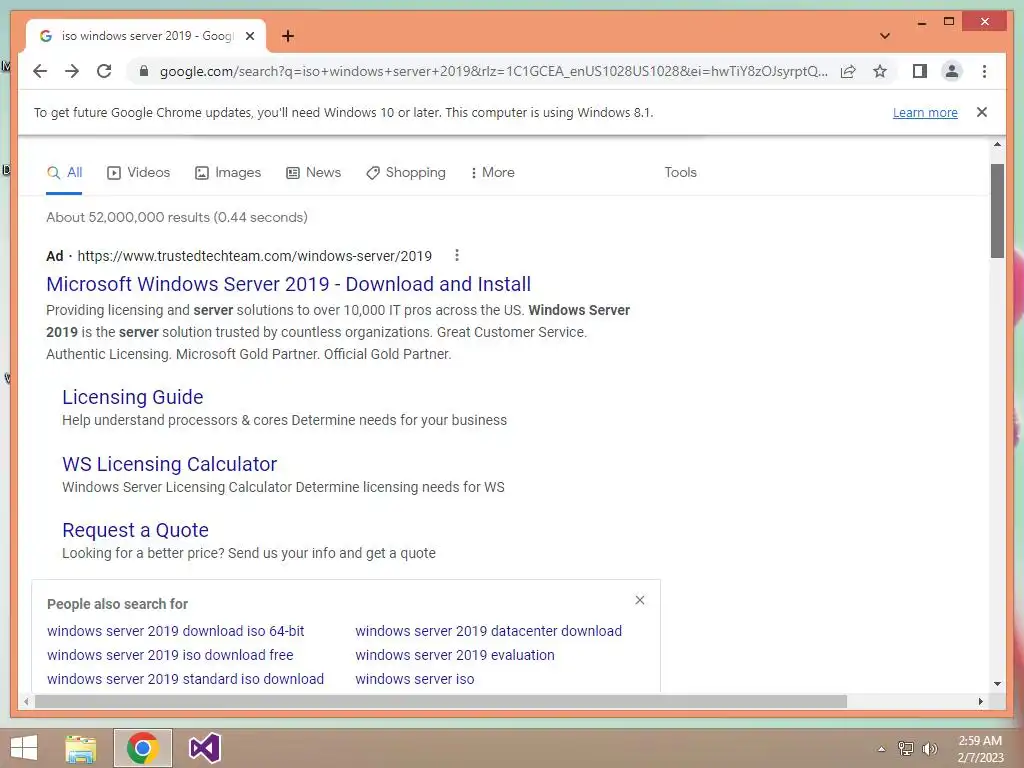Search windows server 2019 download iso 64-bit
1024x768 pixels.
(176, 631)
